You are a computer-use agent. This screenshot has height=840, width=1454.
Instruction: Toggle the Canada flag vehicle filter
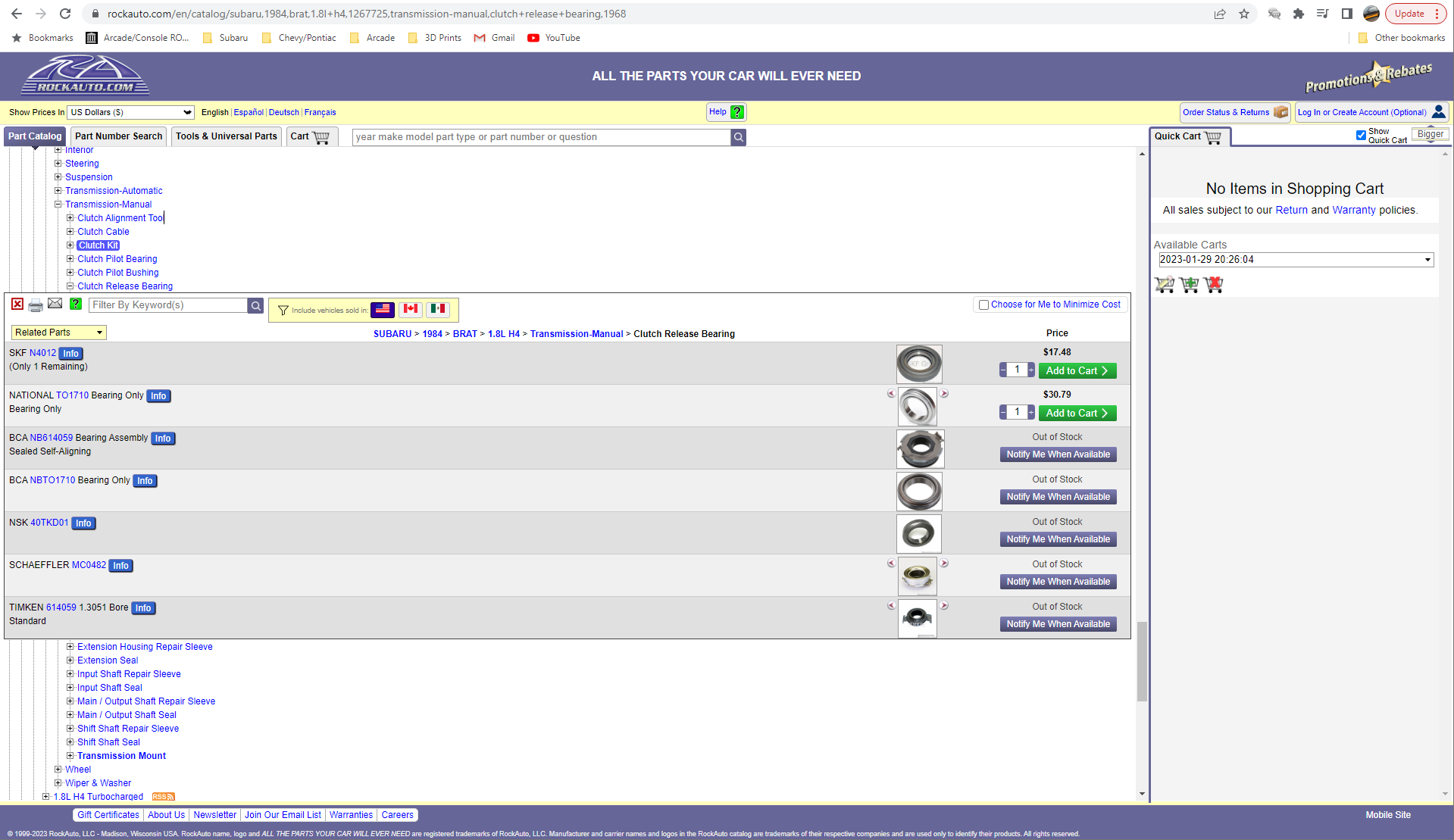(x=411, y=309)
